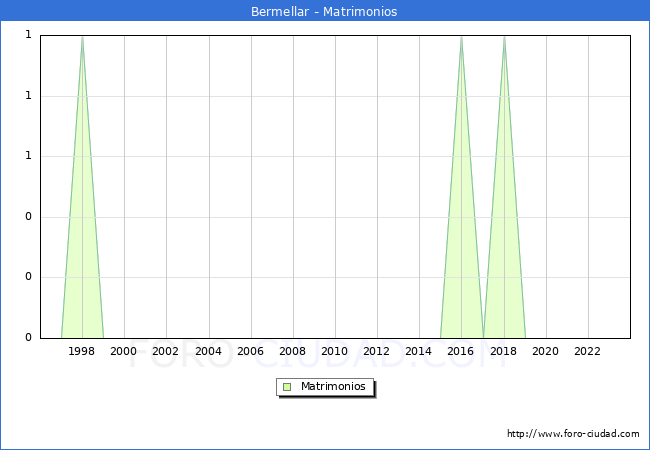Screen dimensions: 650x450
Task: Select the 2008 axis year label
Action: point(293,351)
